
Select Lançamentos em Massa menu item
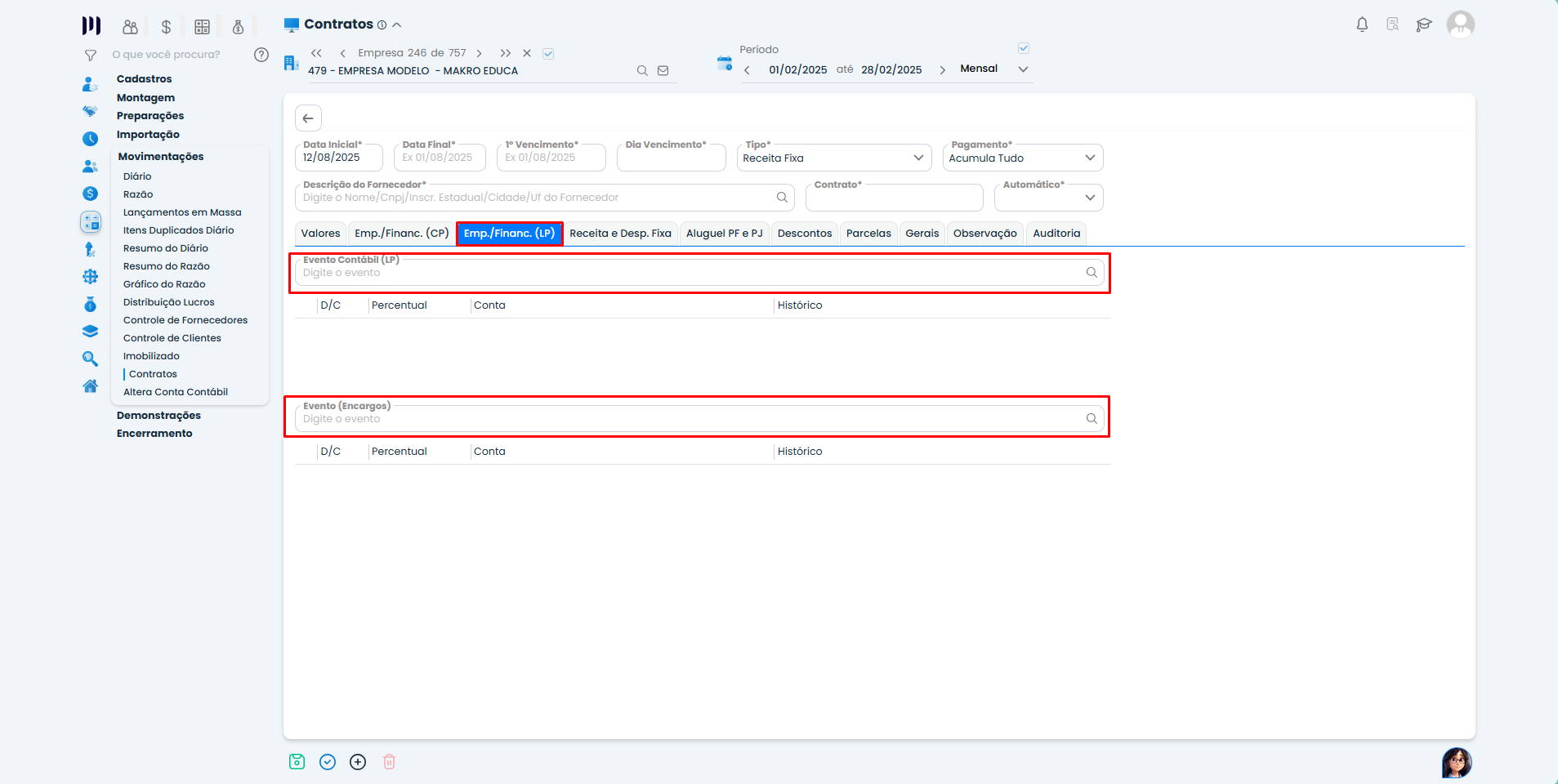pos(182,212)
